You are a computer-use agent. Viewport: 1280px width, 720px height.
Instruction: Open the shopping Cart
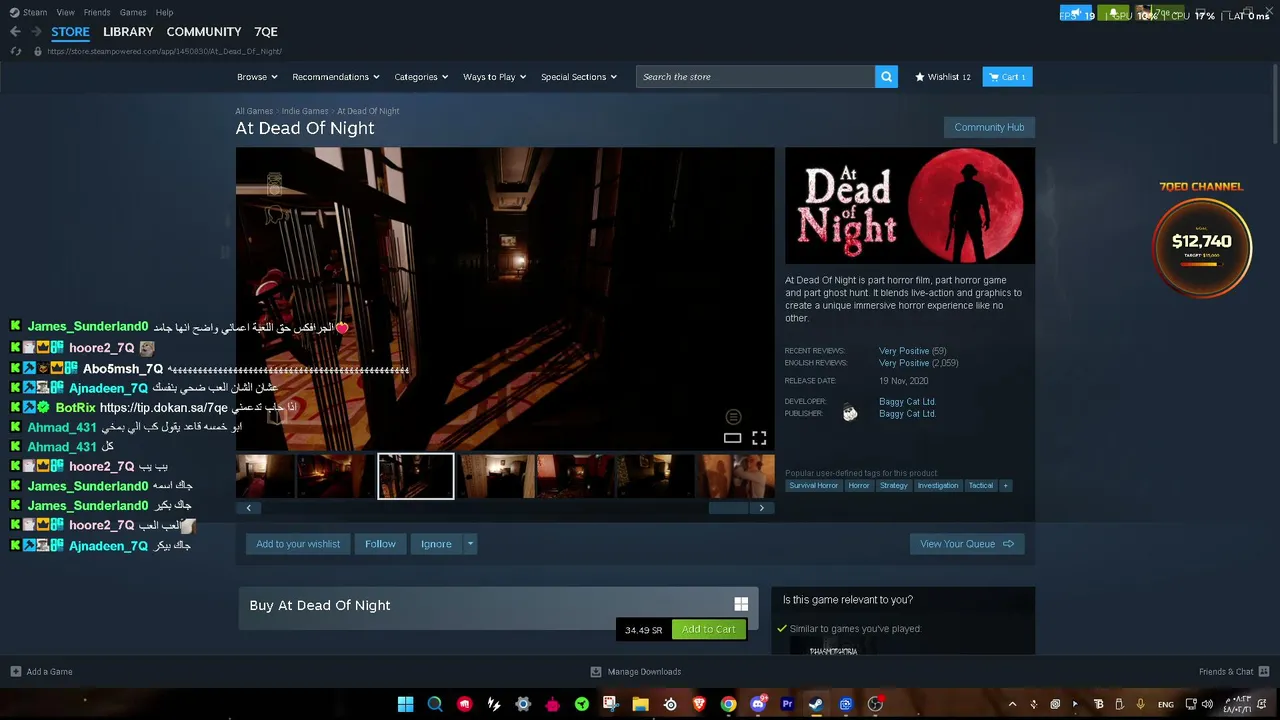pyautogui.click(x=1008, y=77)
